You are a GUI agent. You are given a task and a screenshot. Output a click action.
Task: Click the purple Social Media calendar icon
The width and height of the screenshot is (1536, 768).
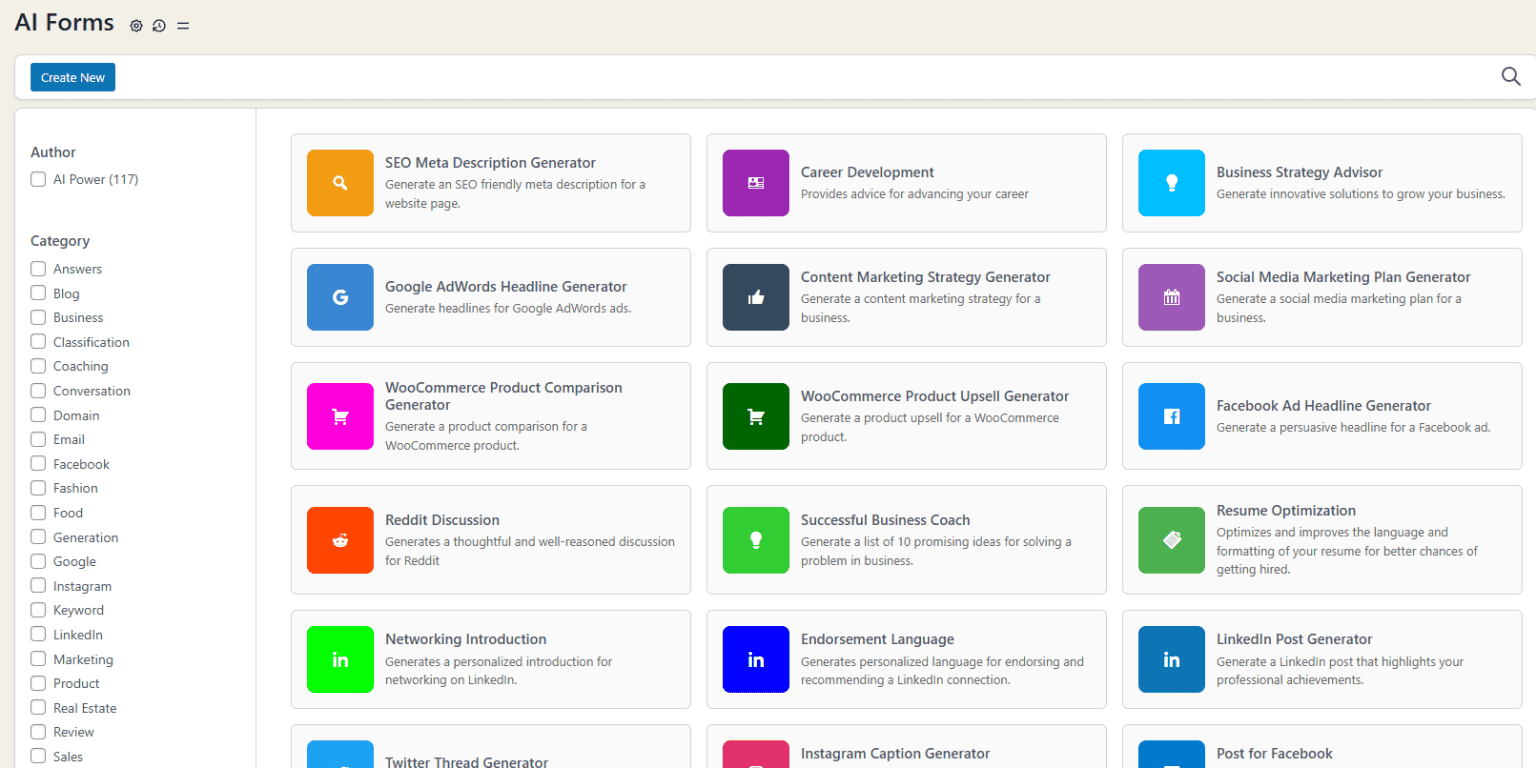click(x=1171, y=297)
